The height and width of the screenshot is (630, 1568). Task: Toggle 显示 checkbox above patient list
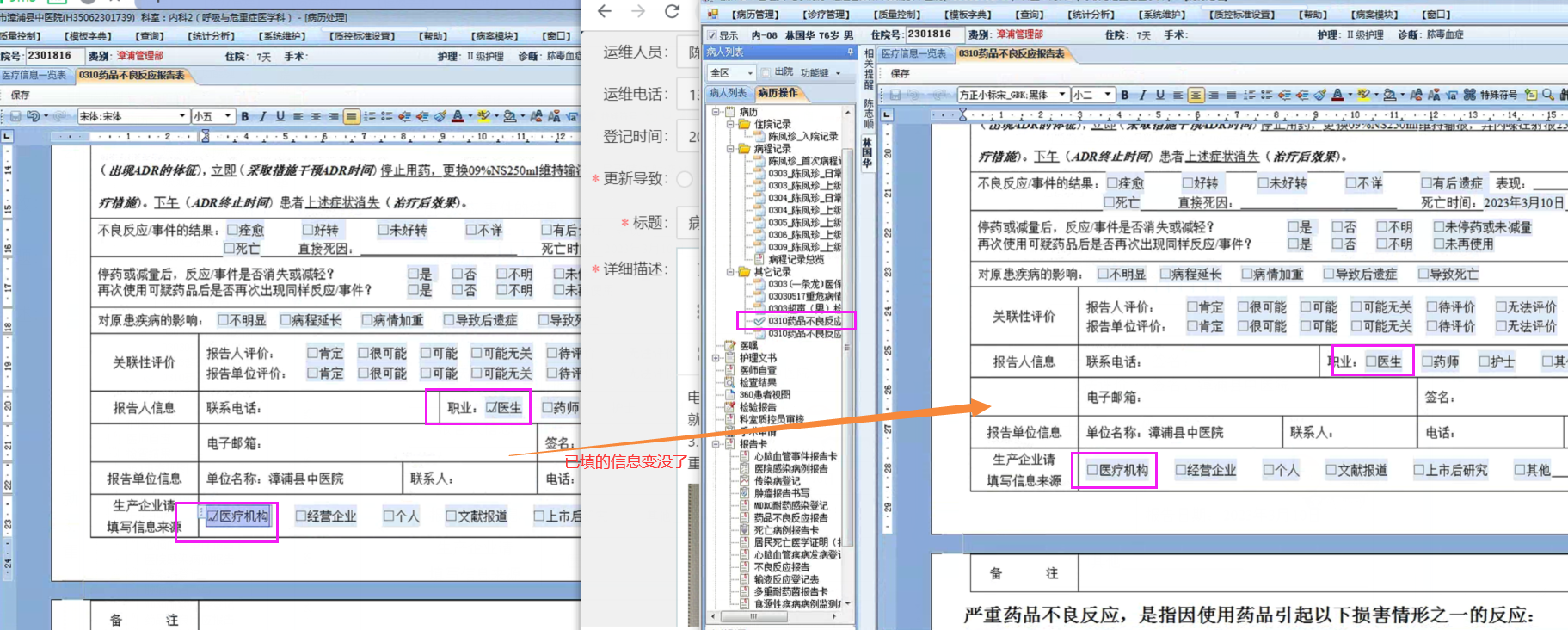coord(712,35)
